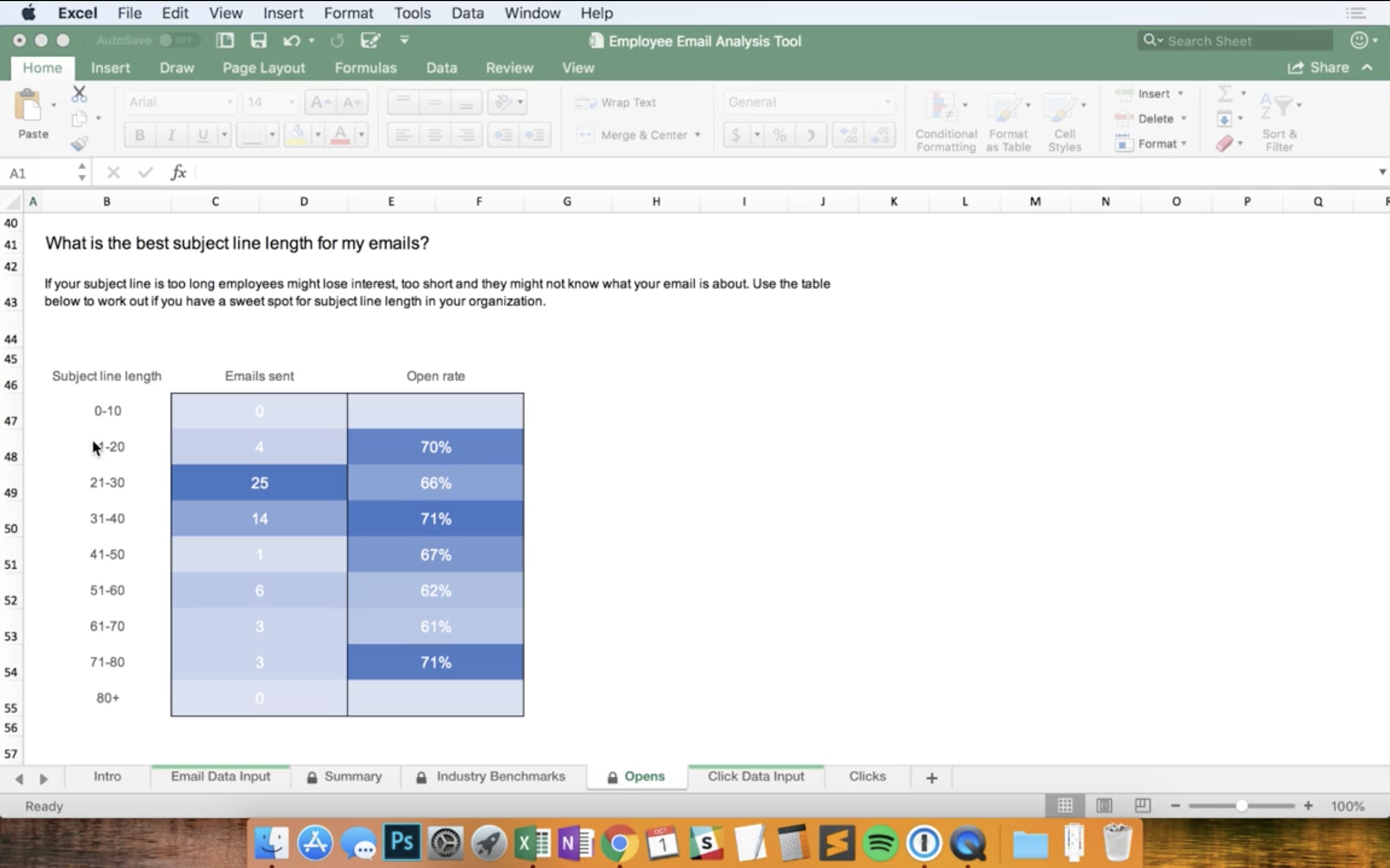This screenshot has height=868, width=1390.
Task: Switch to the Summary tab
Action: pos(352,776)
